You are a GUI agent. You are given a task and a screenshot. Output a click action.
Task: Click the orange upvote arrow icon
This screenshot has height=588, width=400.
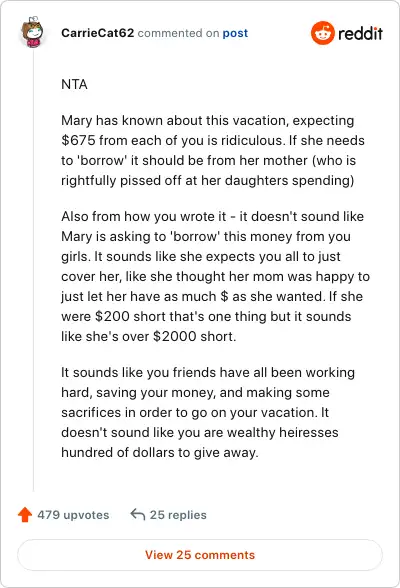(25, 514)
